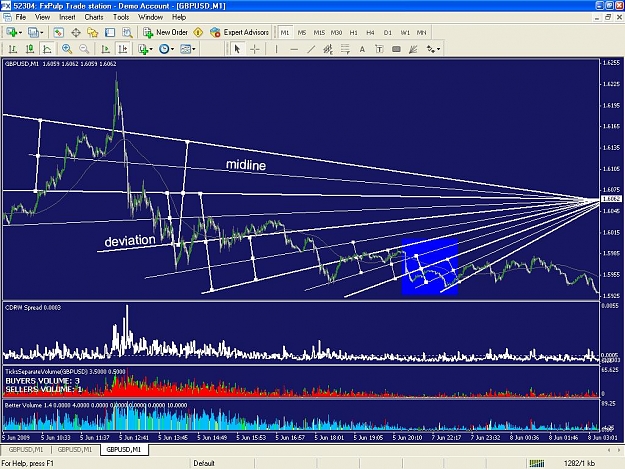
Task: Click the 'deviation' text label on chart
Action: click(130, 241)
